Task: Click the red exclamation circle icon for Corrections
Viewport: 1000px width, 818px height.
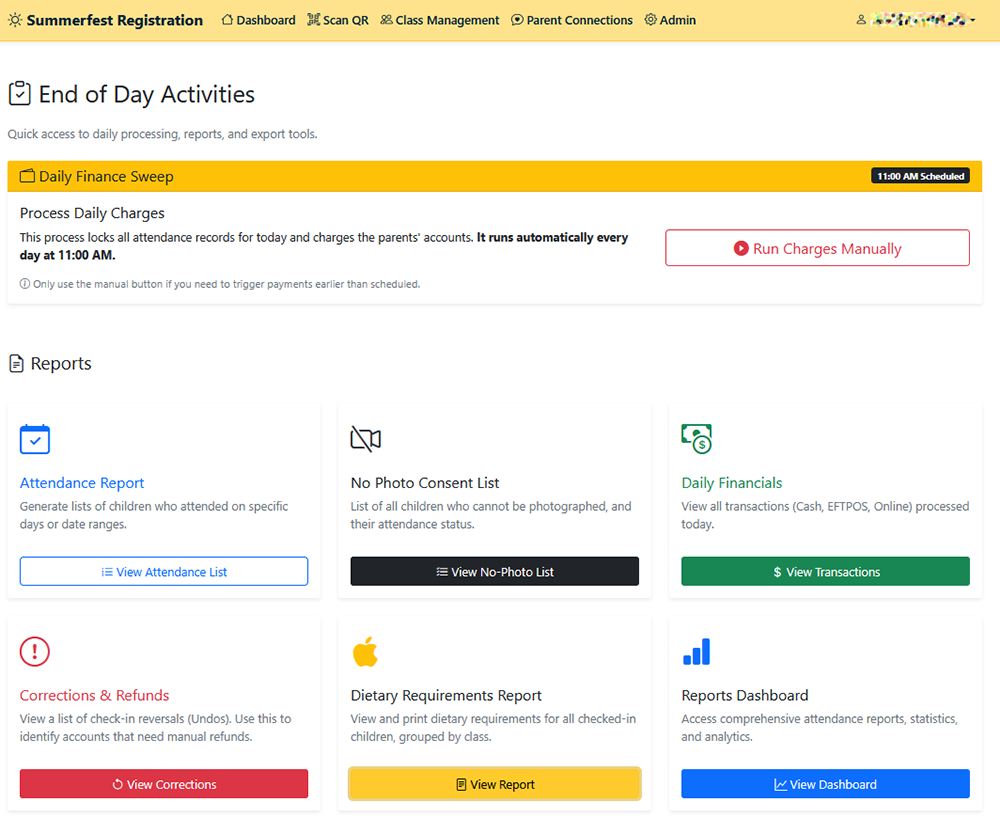Action: 34,652
